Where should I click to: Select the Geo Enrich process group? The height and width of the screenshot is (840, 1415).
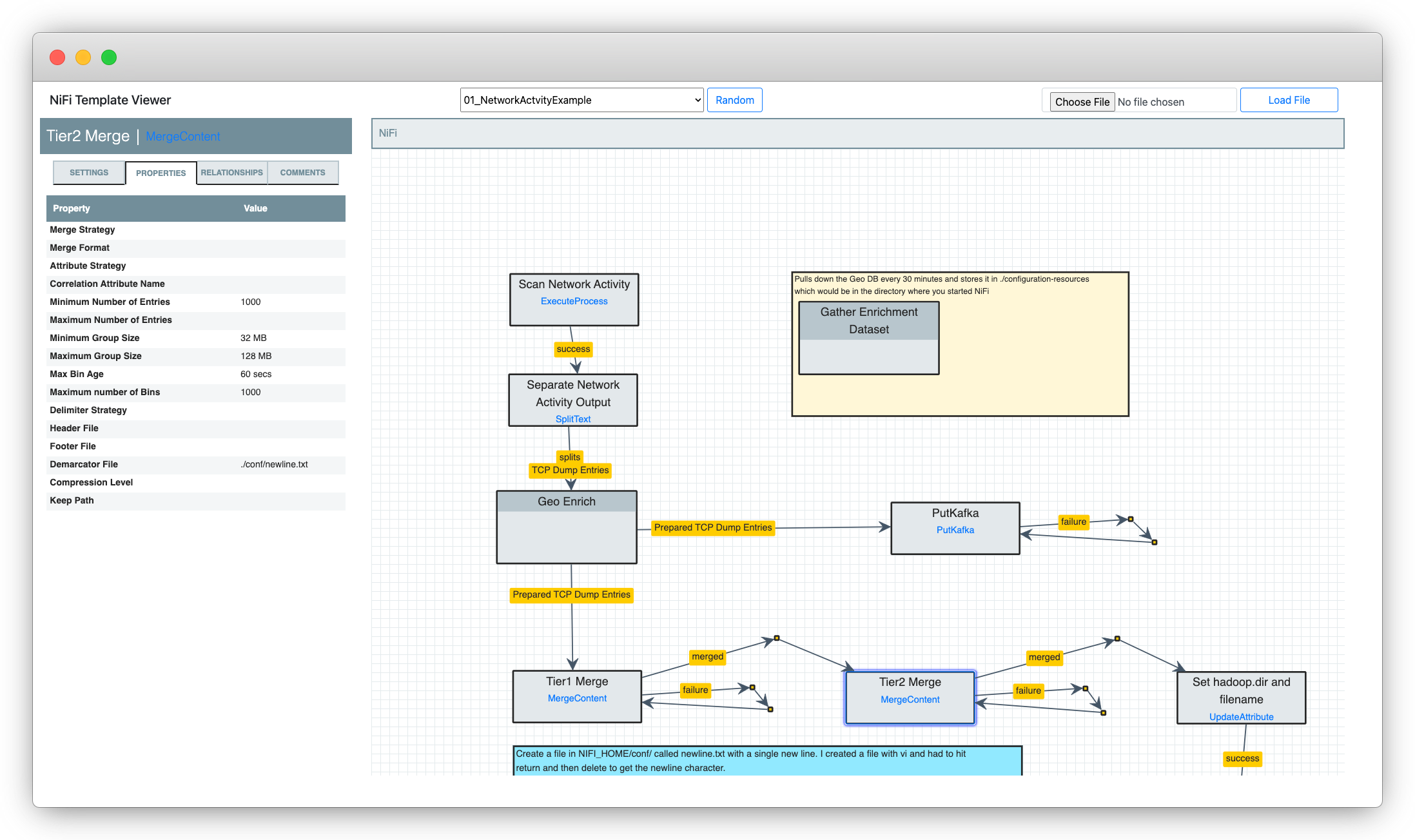coord(567,527)
